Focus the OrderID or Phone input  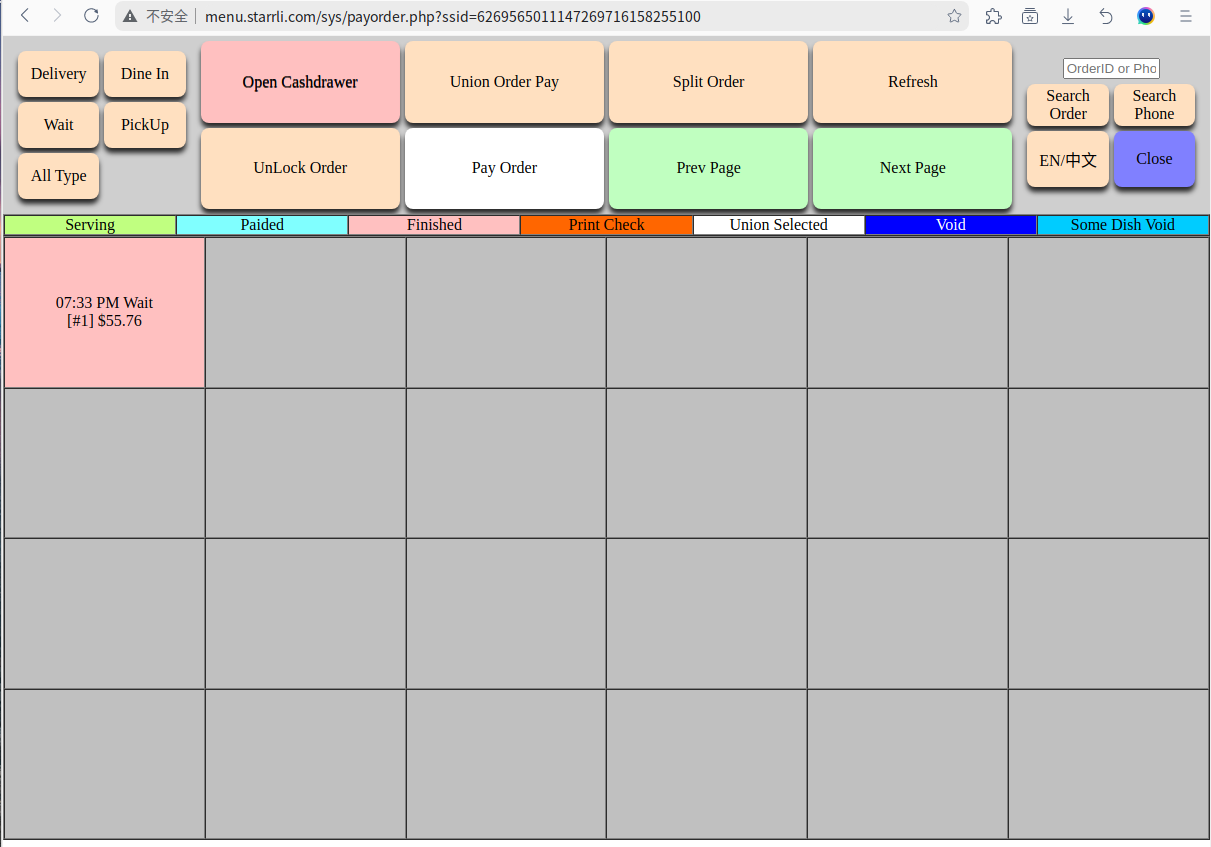pyautogui.click(x=1110, y=68)
